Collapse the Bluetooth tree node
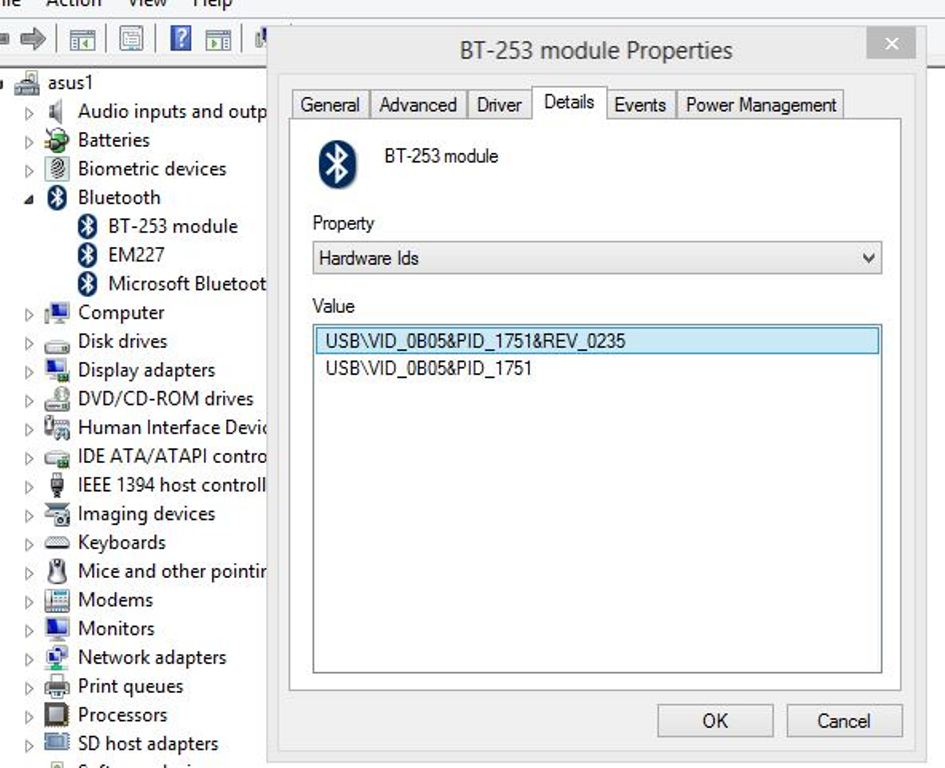 [29, 199]
